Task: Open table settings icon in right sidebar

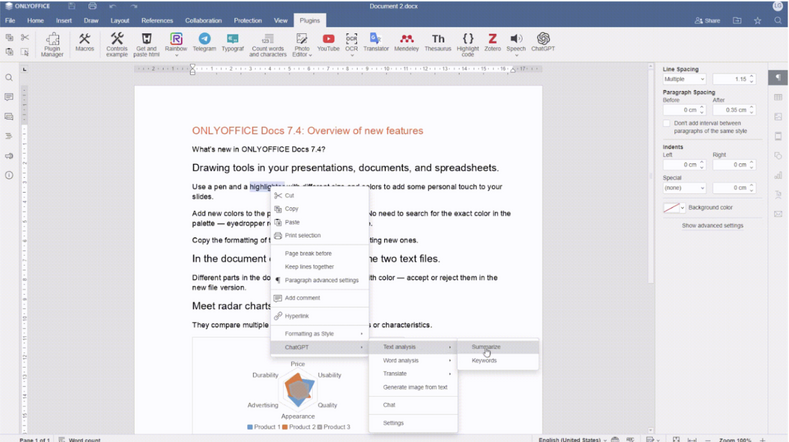Action: pos(778,97)
